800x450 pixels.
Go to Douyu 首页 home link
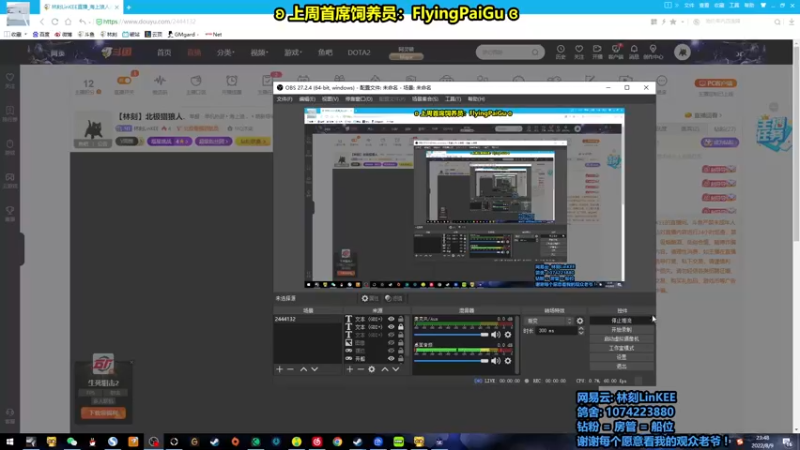click(x=164, y=53)
